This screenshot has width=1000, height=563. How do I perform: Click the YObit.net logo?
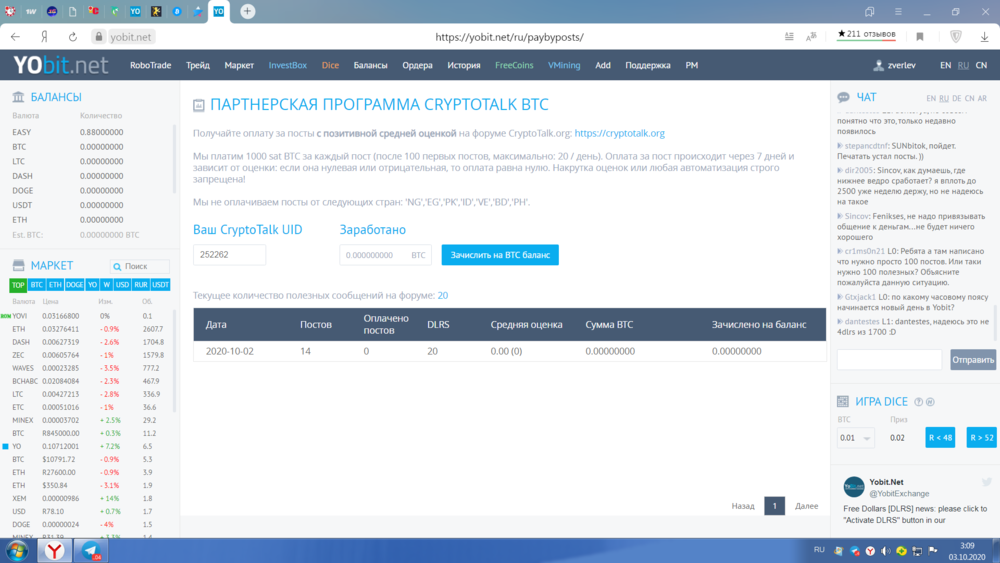pos(61,65)
